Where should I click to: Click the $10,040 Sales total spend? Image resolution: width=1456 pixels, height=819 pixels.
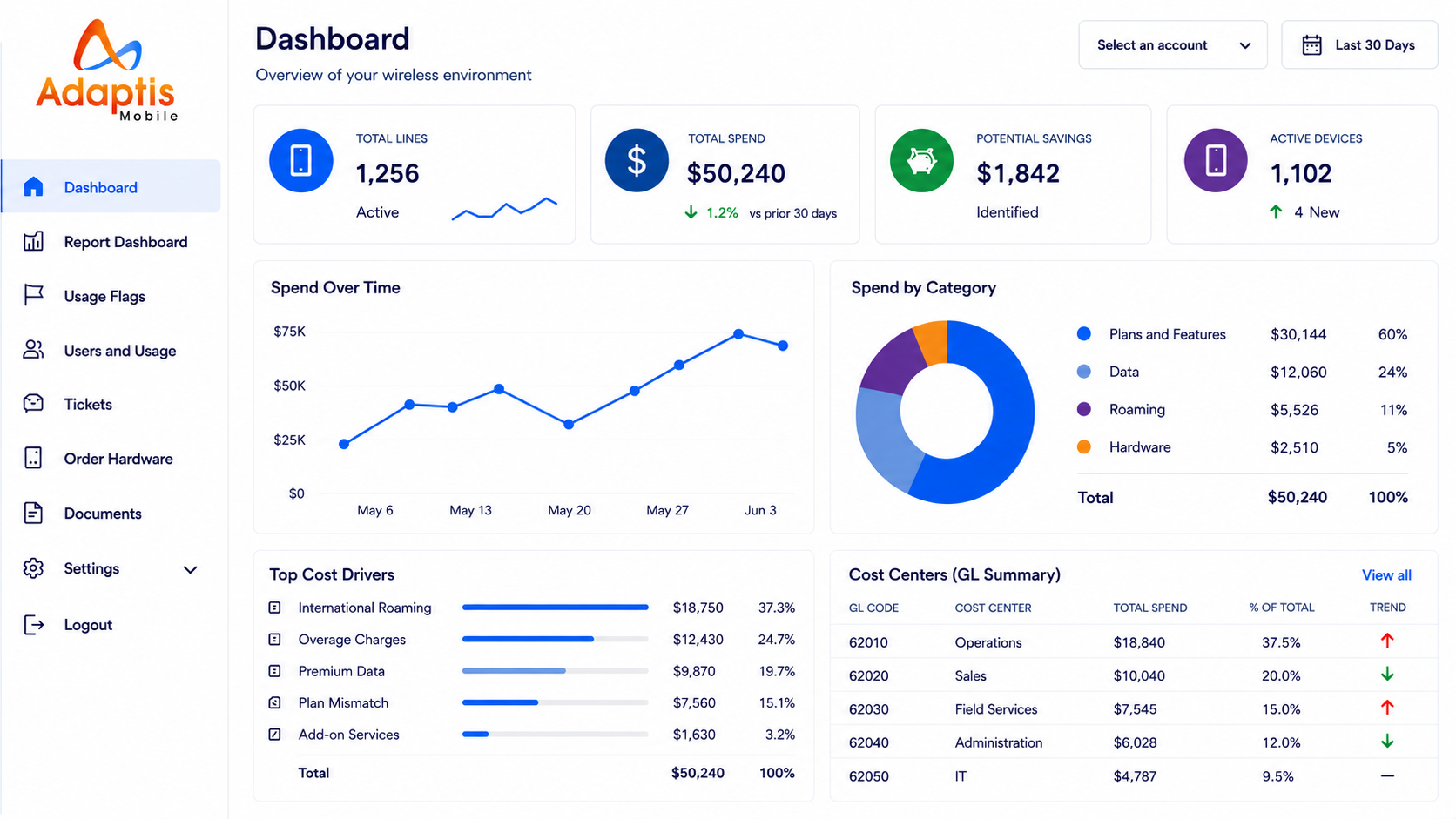pos(1139,676)
